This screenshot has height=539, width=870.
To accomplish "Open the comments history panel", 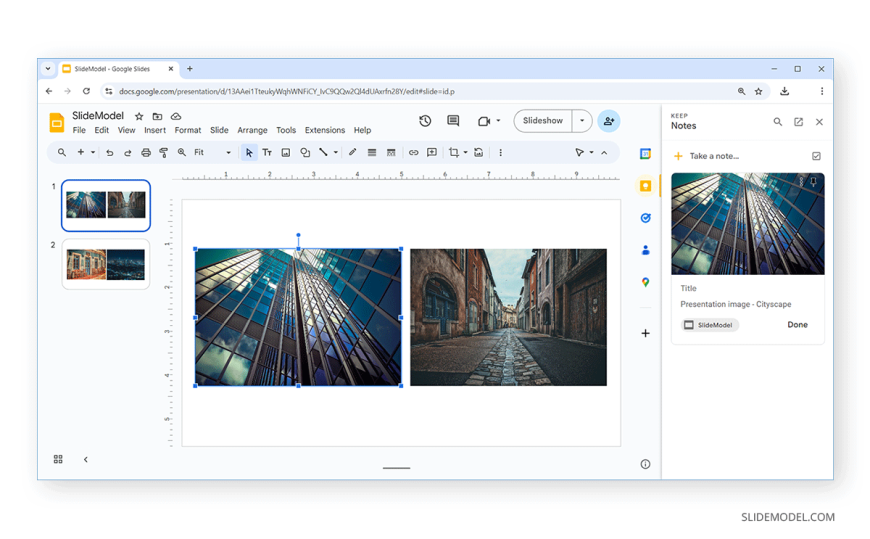I will point(453,121).
